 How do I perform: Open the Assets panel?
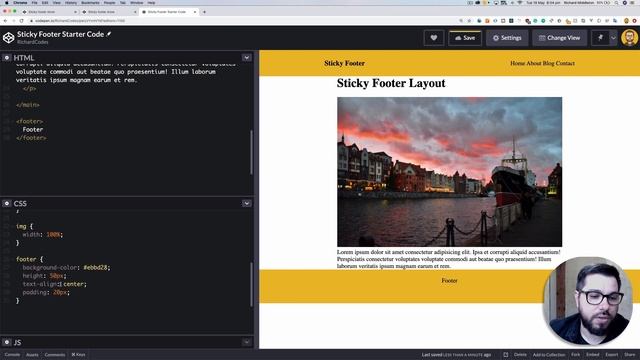point(32,355)
